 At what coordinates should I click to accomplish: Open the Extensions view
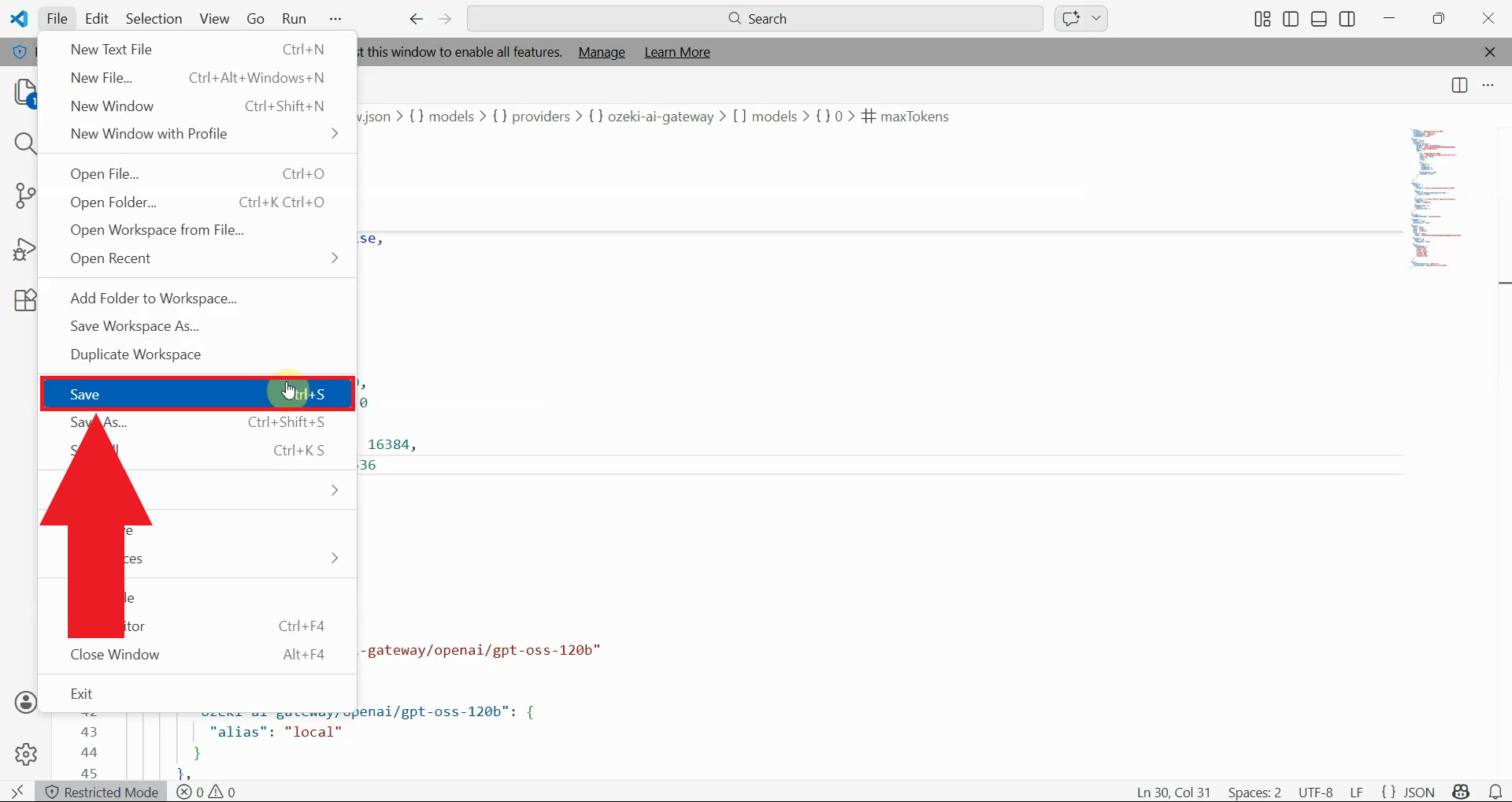(x=26, y=300)
